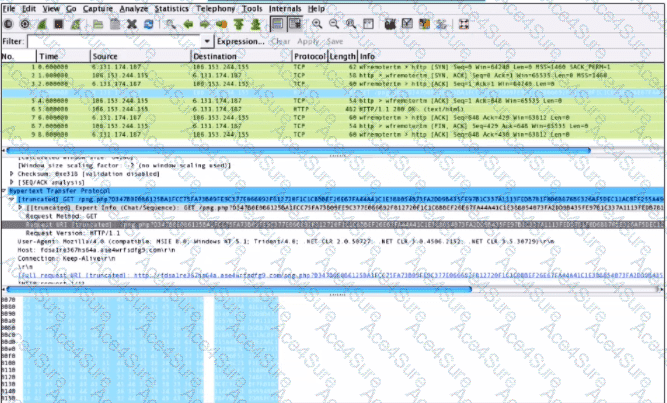This screenshot has width=667, height=403.
Task: Open the Filter history dropdown arrow
Action: pos(208,42)
